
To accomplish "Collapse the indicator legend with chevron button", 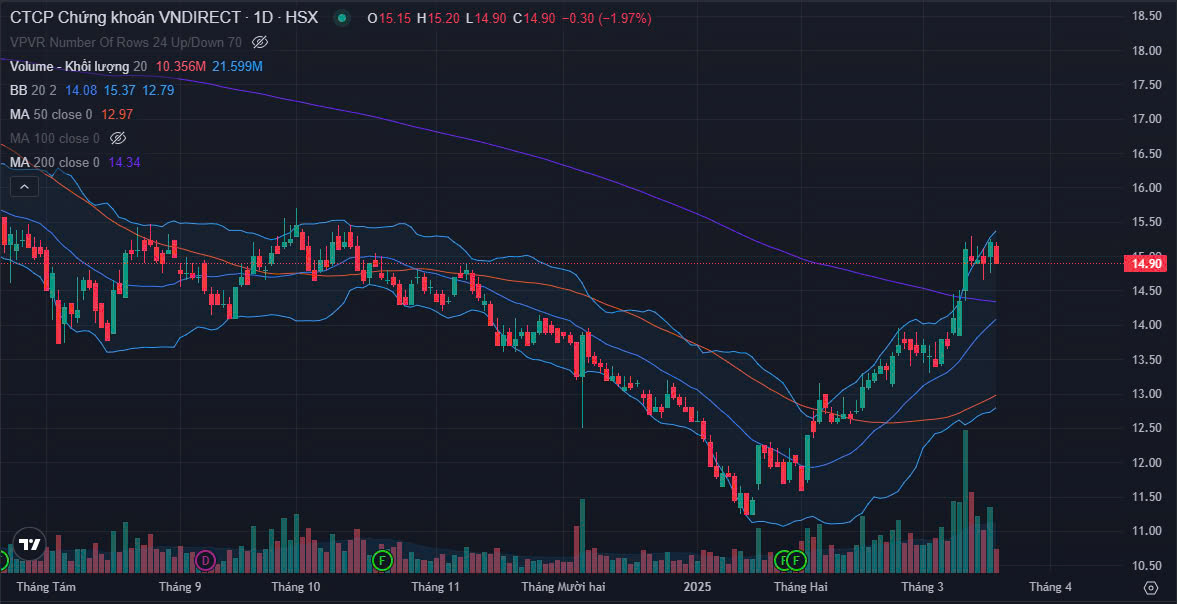I will [24, 187].
